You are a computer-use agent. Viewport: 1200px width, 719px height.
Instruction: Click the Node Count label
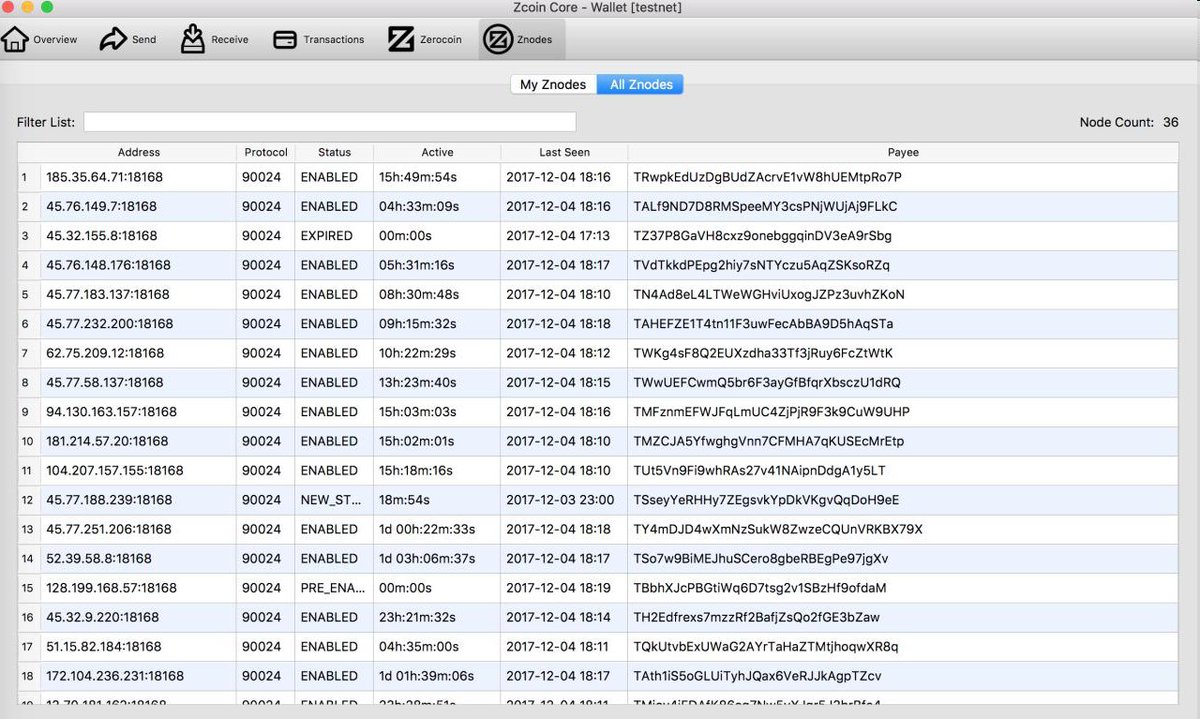[1116, 122]
